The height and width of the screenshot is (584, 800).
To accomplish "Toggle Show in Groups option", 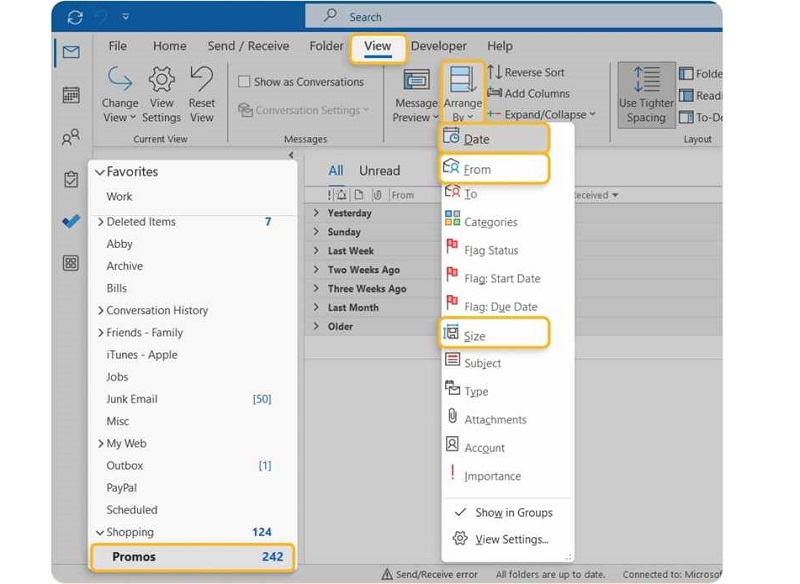I will tap(508, 513).
